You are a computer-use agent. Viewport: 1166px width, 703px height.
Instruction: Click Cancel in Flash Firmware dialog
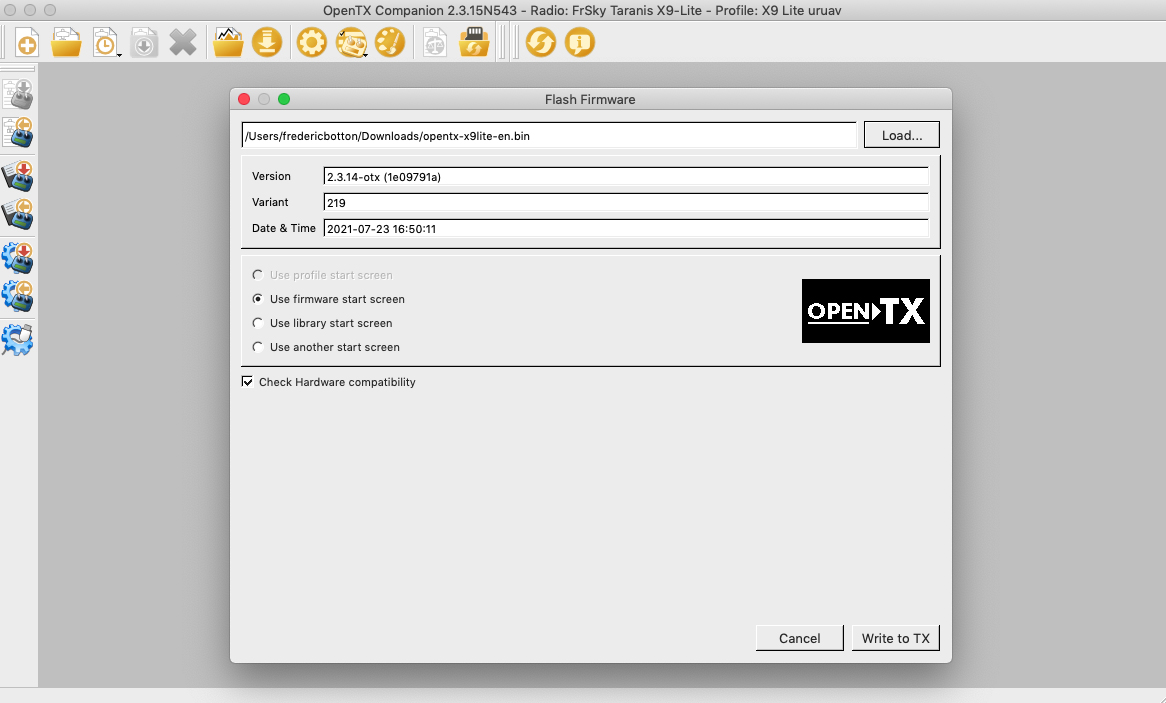(x=799, y=638)
